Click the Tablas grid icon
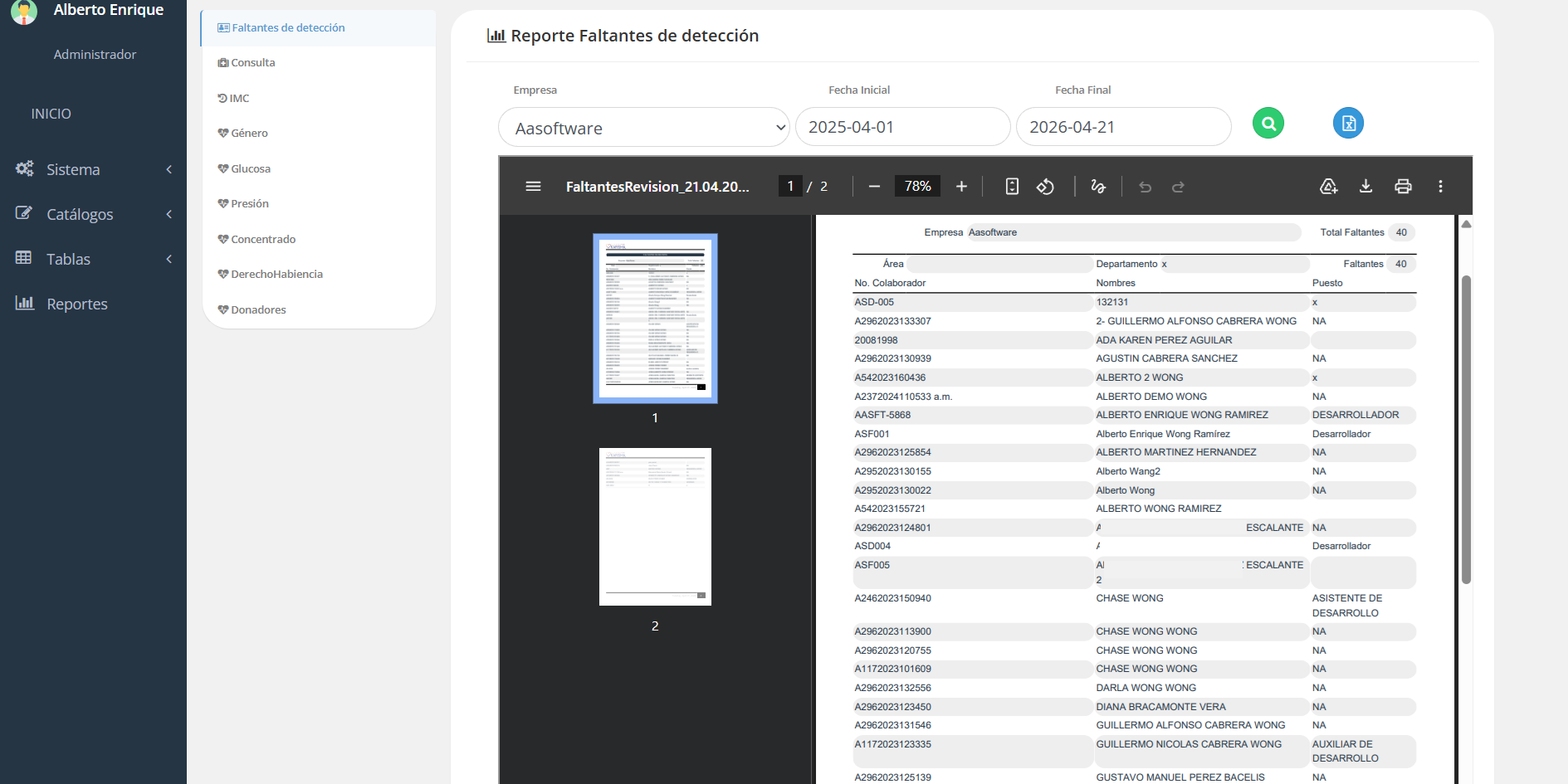This screenshot has height=784, width=1568. pyautogui.click(x=24, y=258)
